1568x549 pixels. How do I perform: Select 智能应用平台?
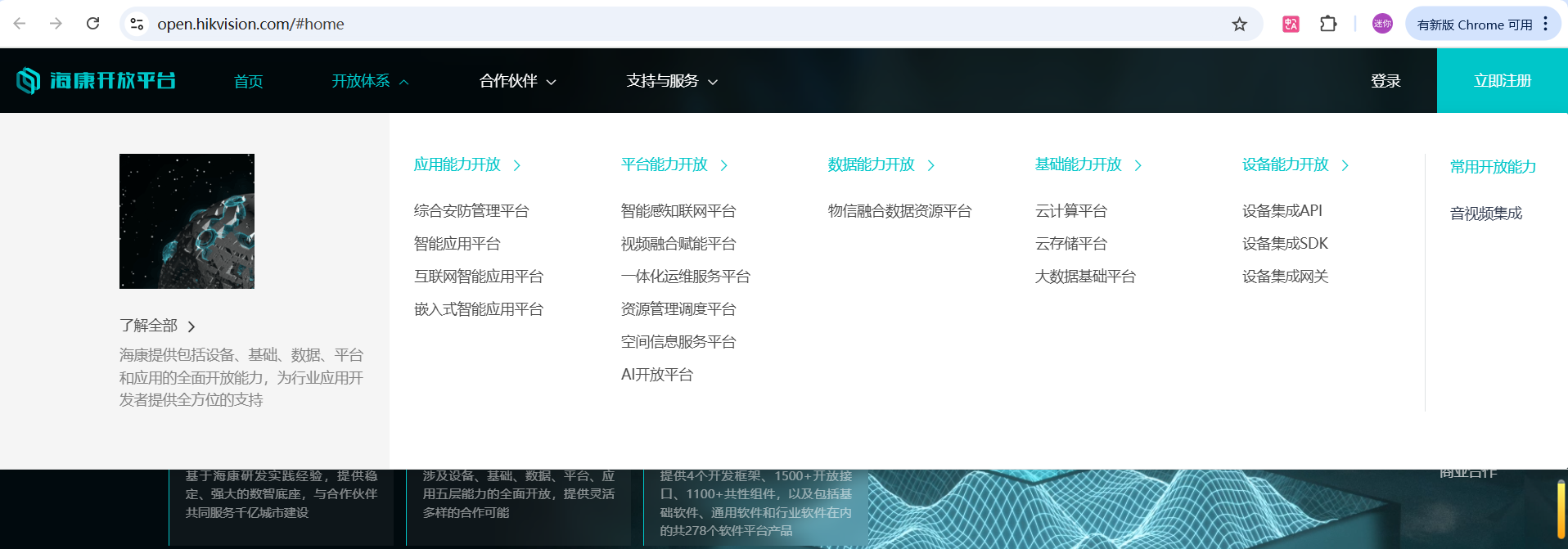click(x=457, y=244)
